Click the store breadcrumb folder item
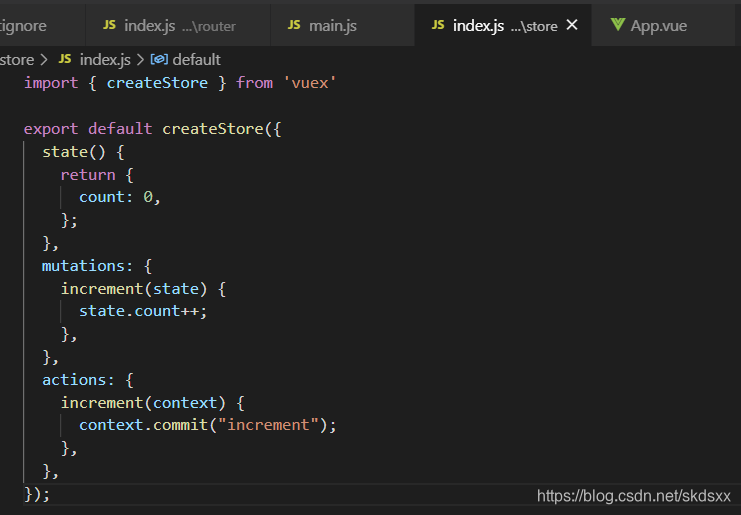 click(x=17, y=60)
